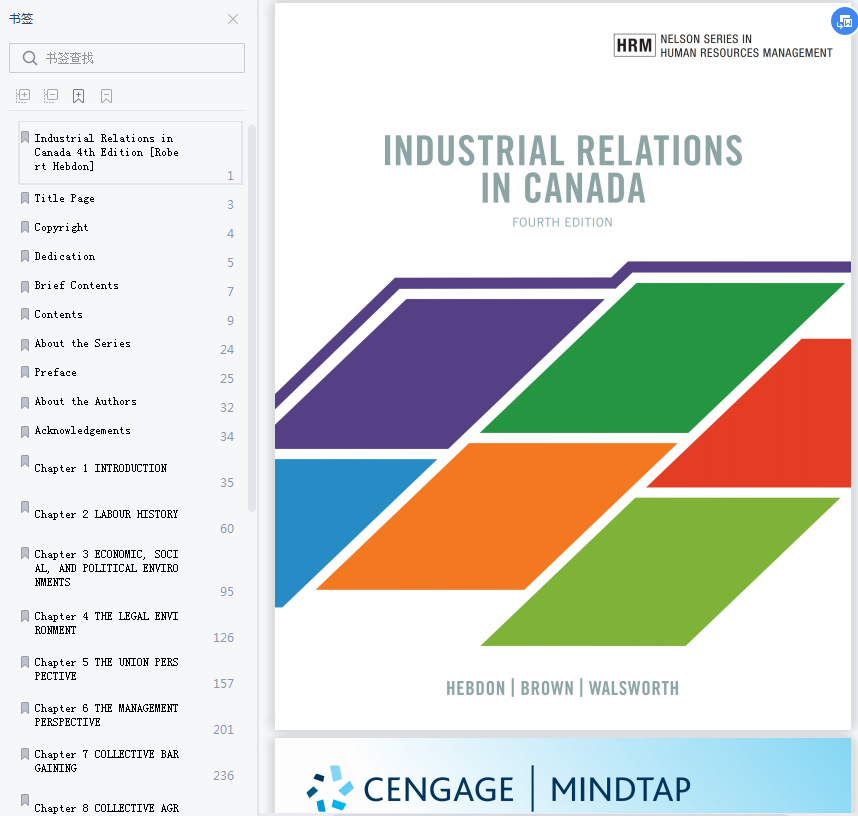Open Industrial Relations in Canada 4th Edition bookmark
Screen dimensions: 858x816
point(130,153)
